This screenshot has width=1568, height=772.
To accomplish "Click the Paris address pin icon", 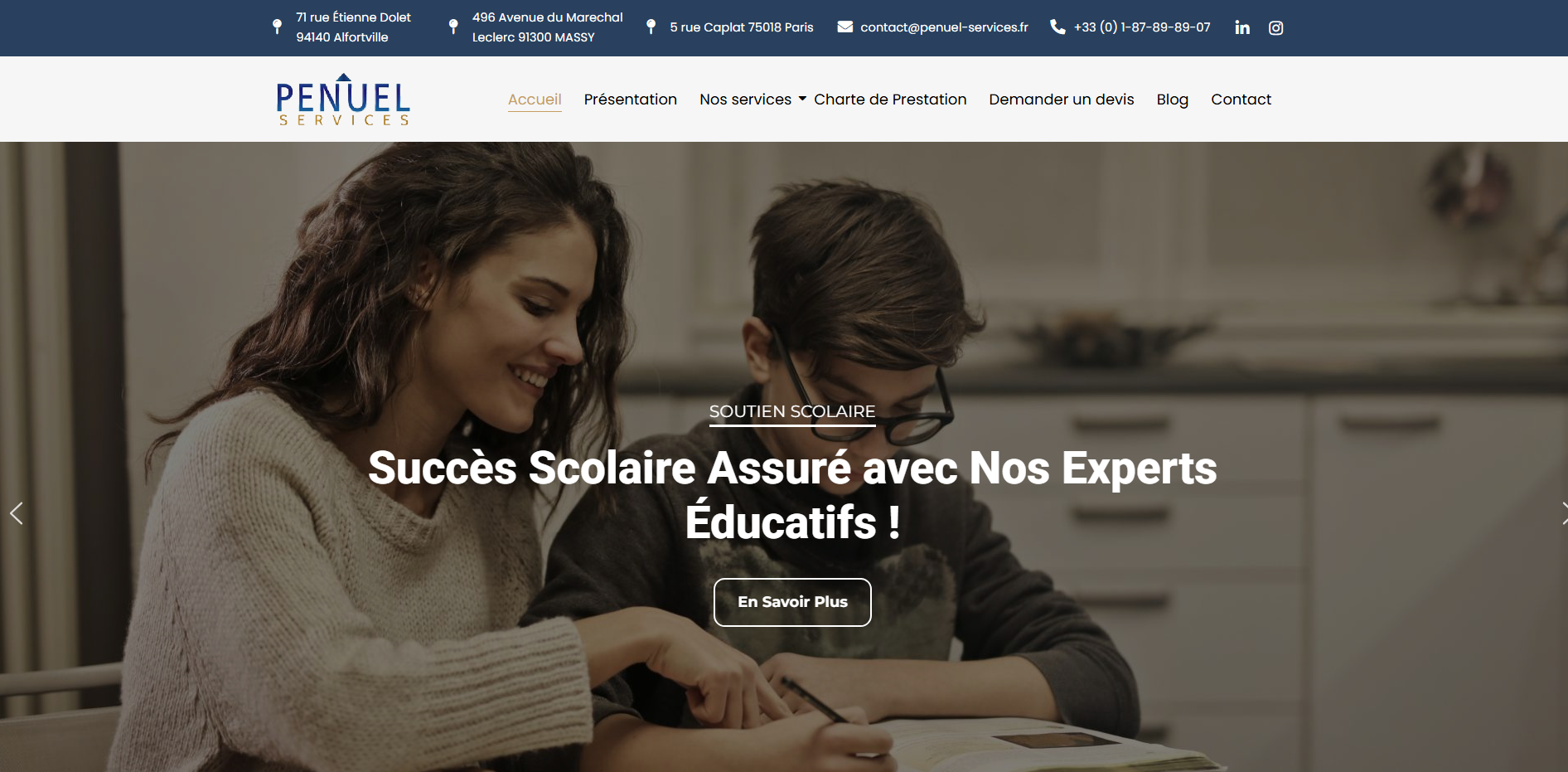I will point(651,27).
